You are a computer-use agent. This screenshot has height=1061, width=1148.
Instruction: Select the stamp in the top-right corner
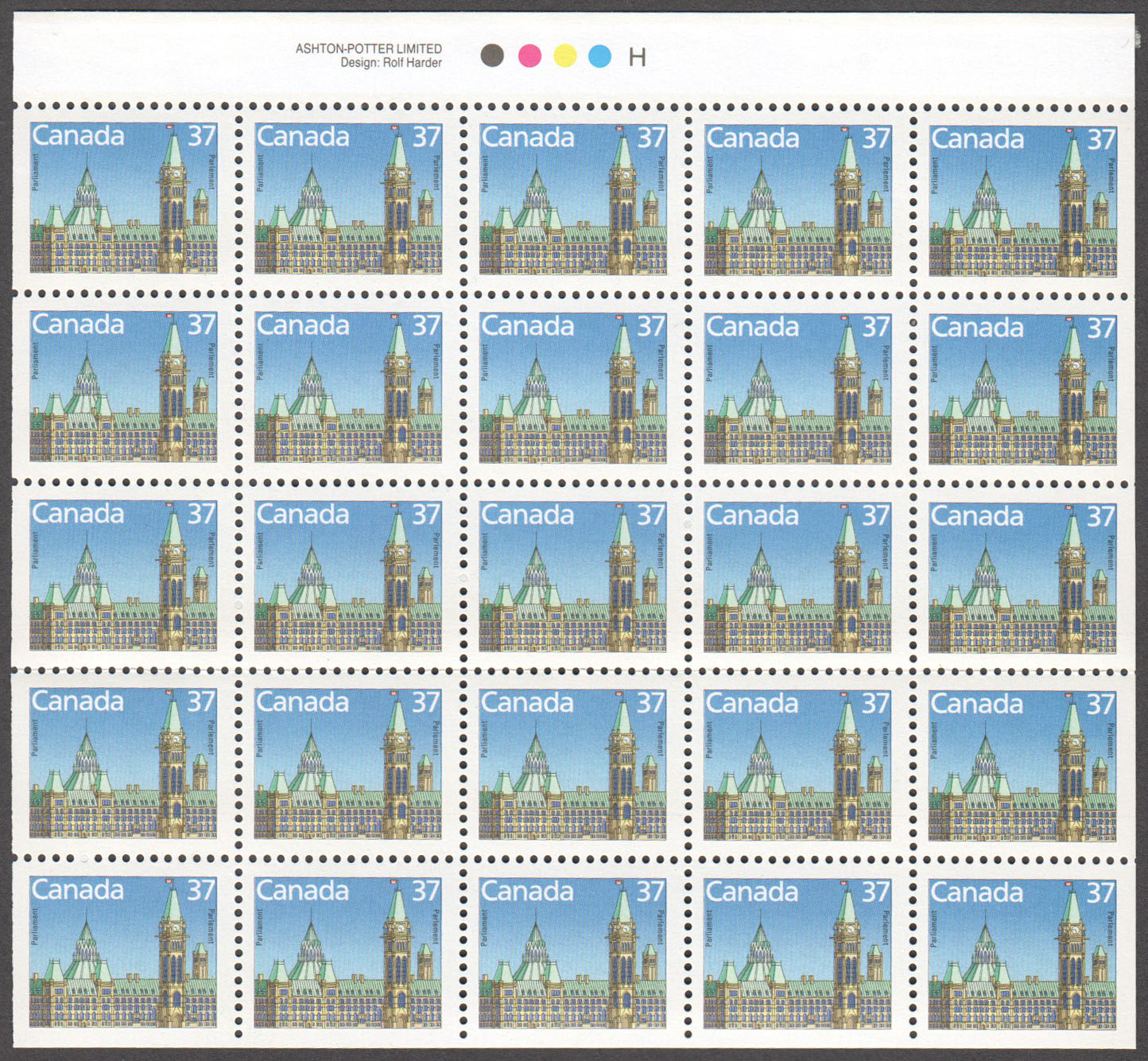(1023, 200)
